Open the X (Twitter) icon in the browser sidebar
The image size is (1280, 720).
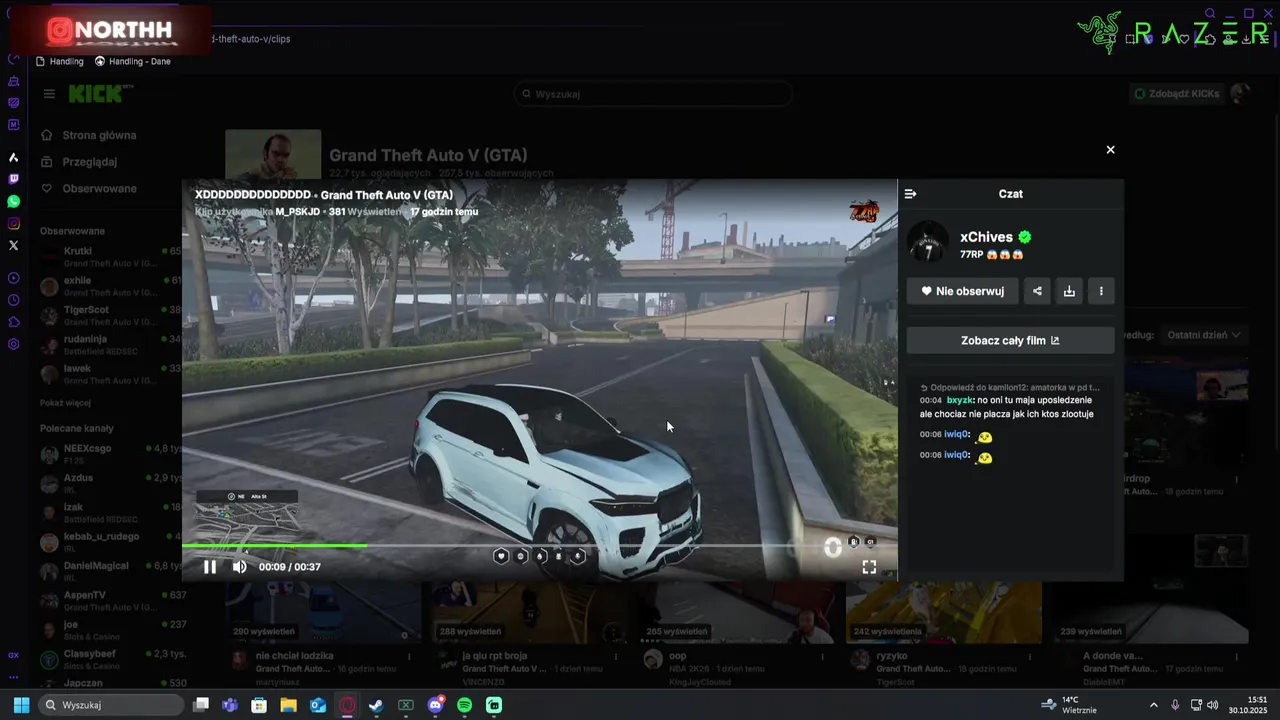(13, 245)
